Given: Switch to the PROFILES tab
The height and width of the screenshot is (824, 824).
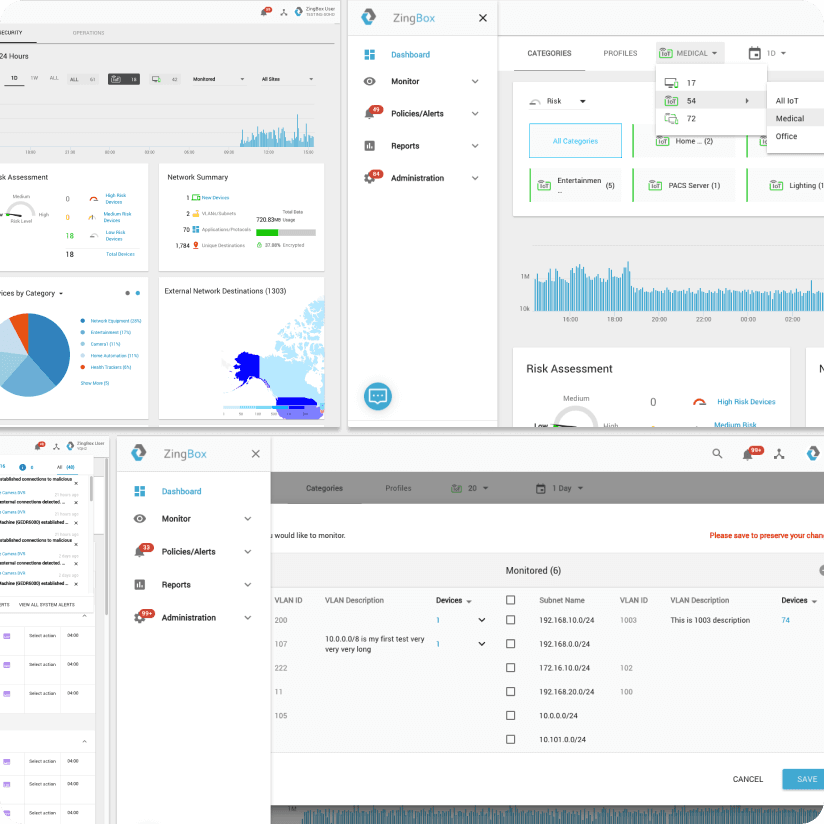Looking at the screenshot, I should (x=620, y=53).
